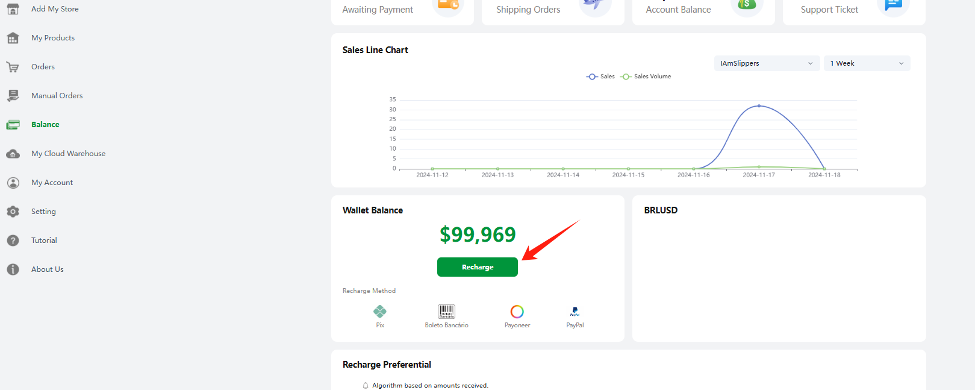Click the My Products sidebar icon
Image resolution: width=977 pixels, height=391 pixels.
coord(12,39)
